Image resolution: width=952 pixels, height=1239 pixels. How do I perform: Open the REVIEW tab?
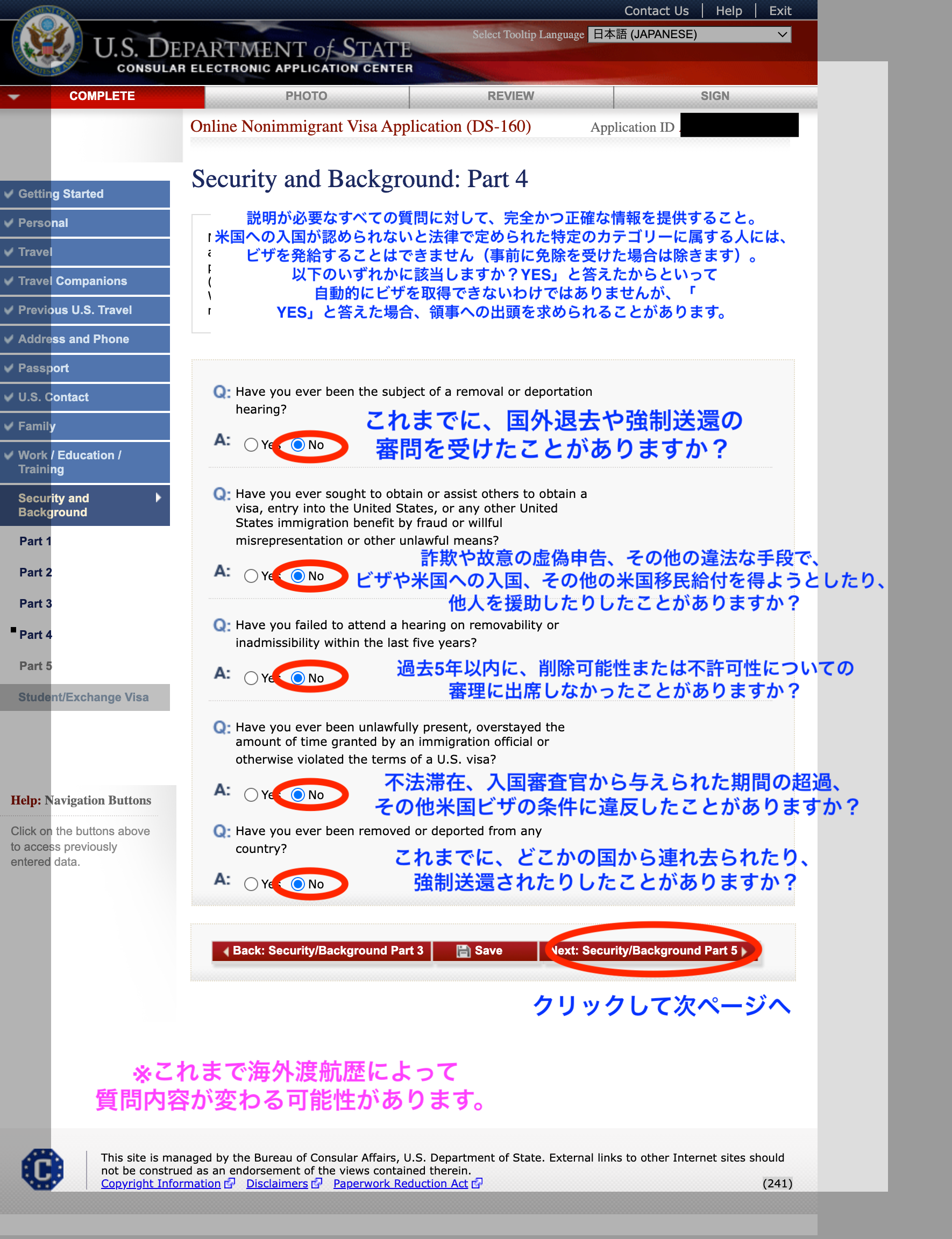coord(510,96)
